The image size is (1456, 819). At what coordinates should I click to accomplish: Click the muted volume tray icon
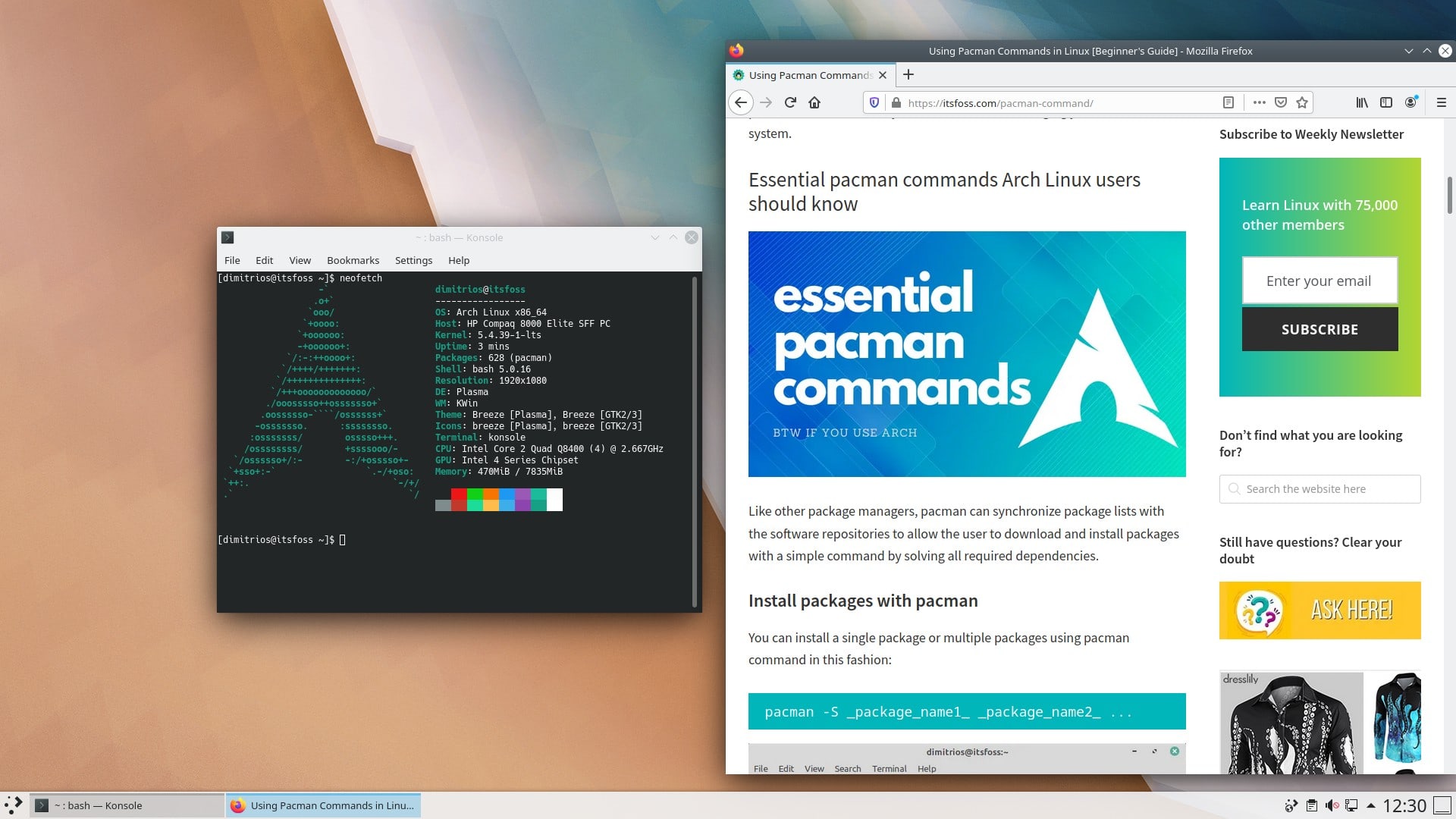pyautogui.click(x=1332, y=805)
